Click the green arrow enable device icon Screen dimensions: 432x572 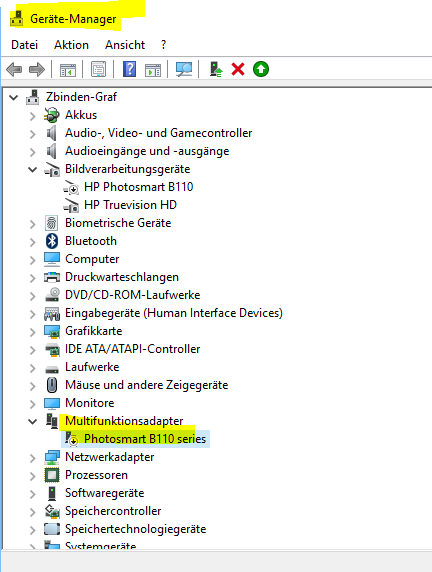click(x=261, y=69)
